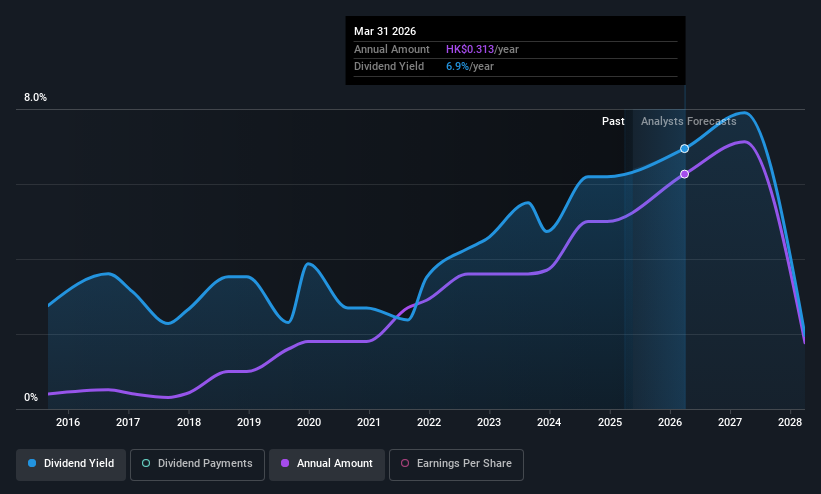Select the blue Dividend Yield data point
This screenshot has width=821, height=494.
pyautogui.click(x=684, y=149)
